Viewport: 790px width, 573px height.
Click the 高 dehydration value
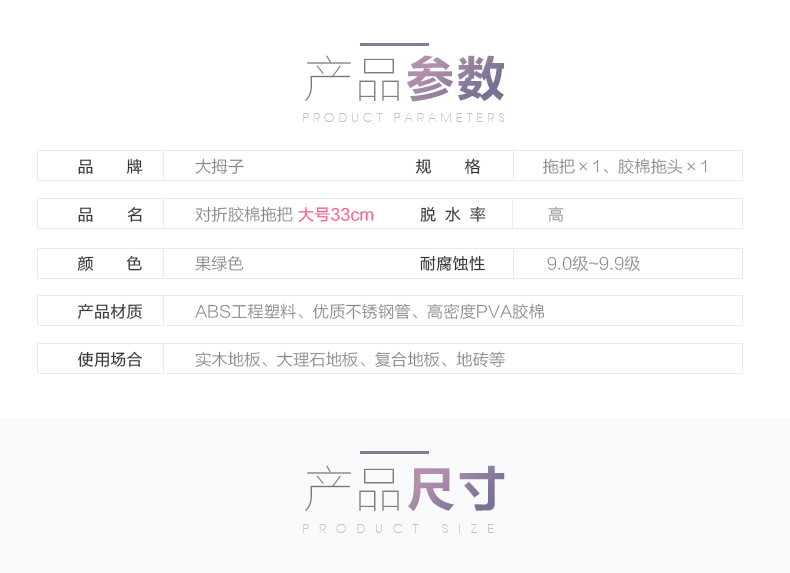[556, 215]
